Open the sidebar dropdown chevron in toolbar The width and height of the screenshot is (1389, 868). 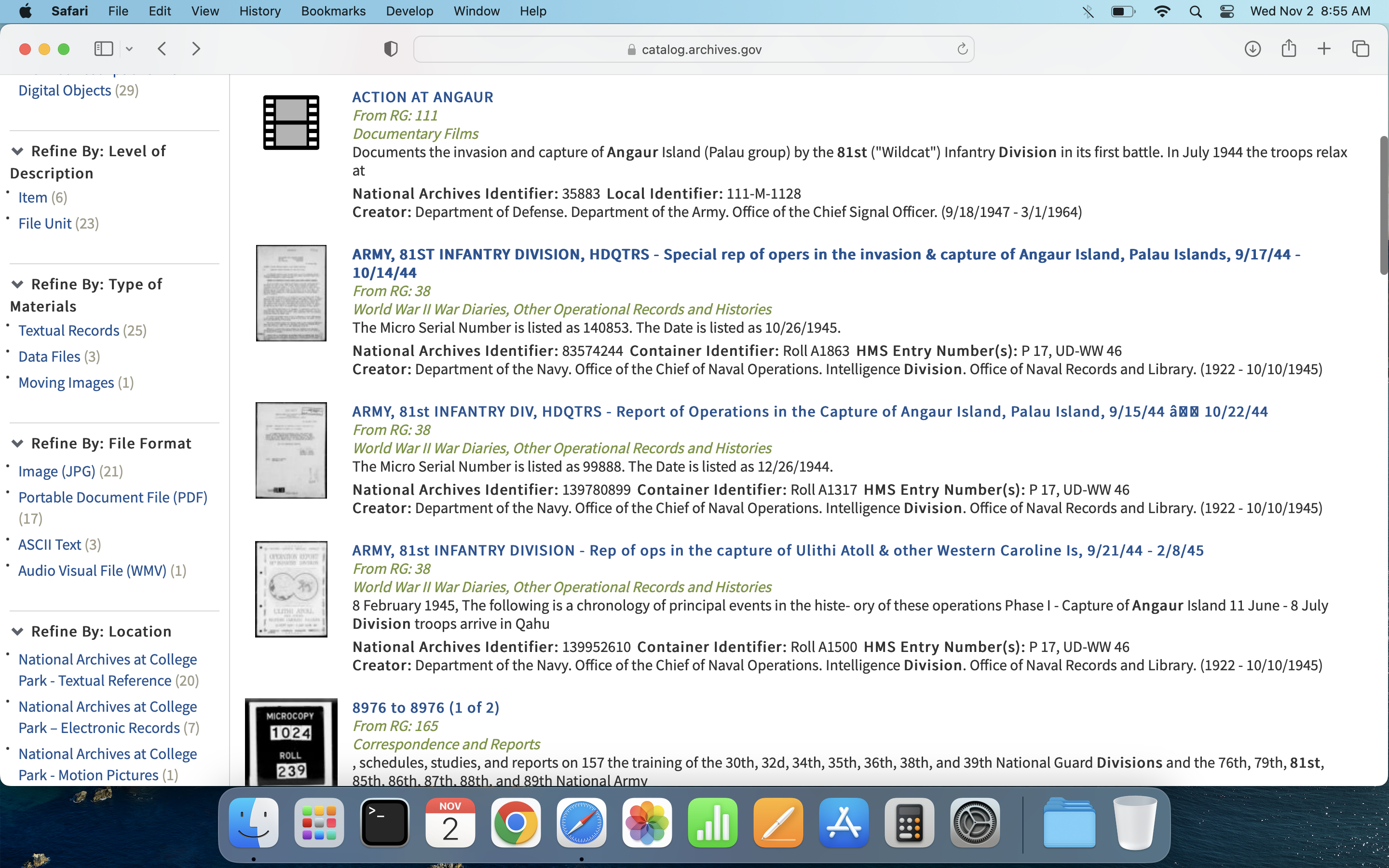point(129,49)
